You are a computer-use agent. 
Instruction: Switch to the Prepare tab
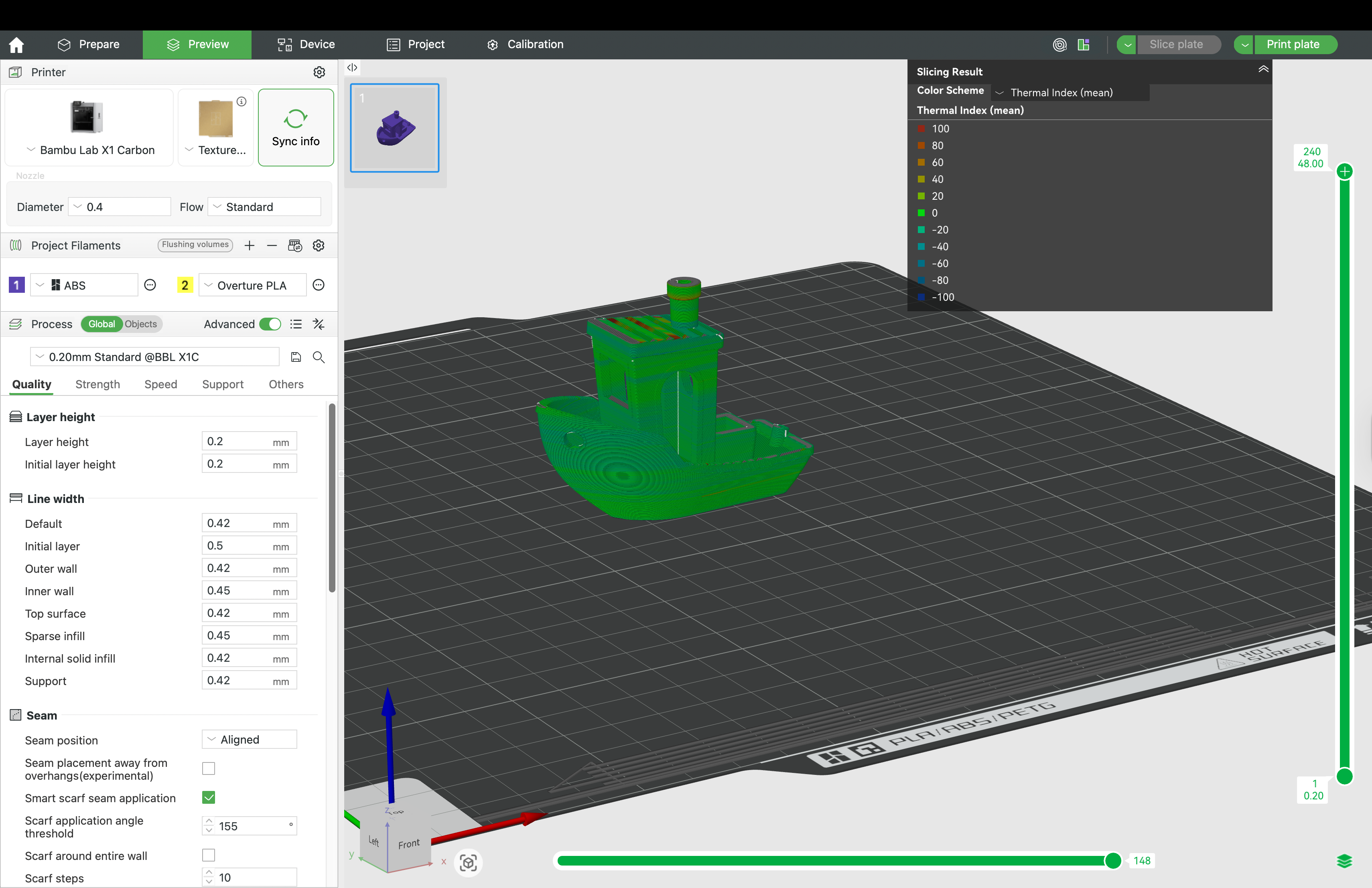click(89, 45)
